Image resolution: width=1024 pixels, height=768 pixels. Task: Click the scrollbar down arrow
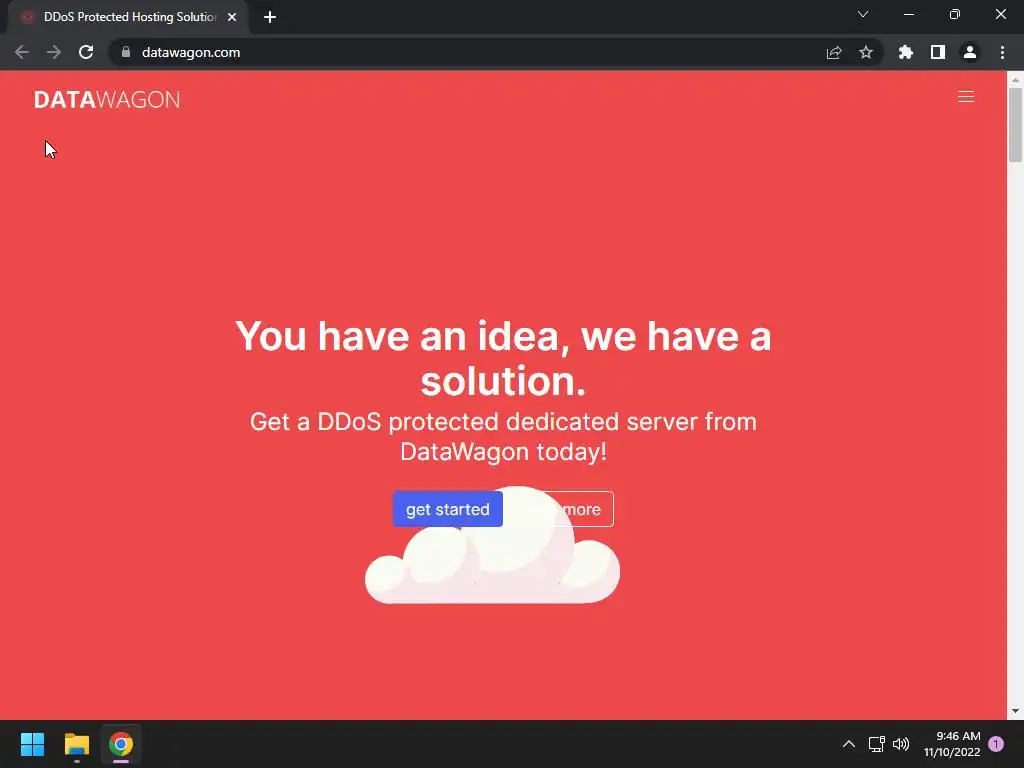point(1015,711)
